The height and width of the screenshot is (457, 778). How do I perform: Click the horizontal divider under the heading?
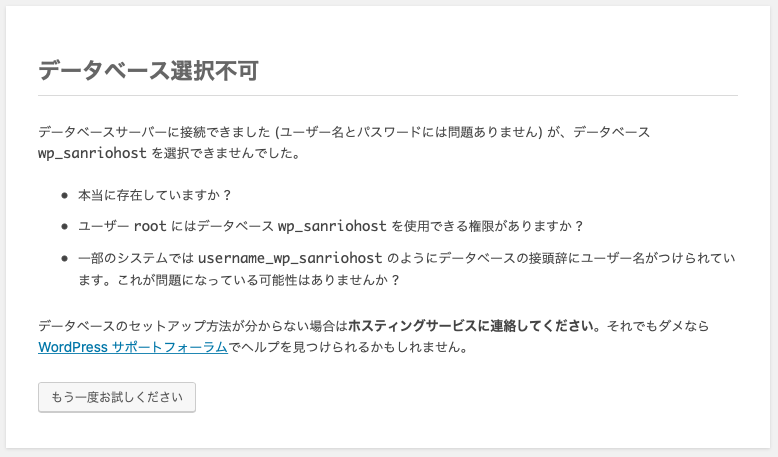(388, 96)
